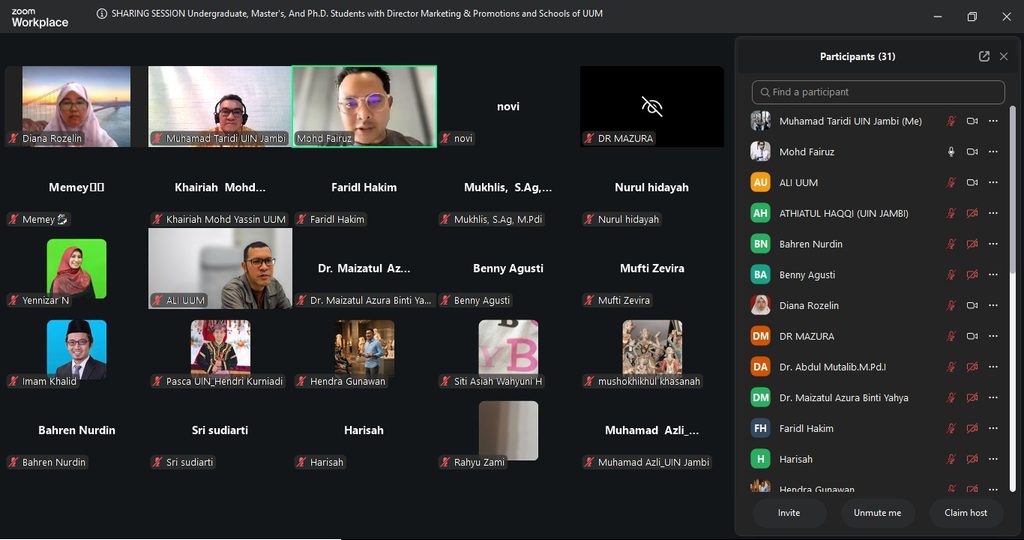Image resolution: width=1024 pixels, height=540 pixels.
Task: Click the video icon for DR MAZURA
Action: (x=972, y=336)
